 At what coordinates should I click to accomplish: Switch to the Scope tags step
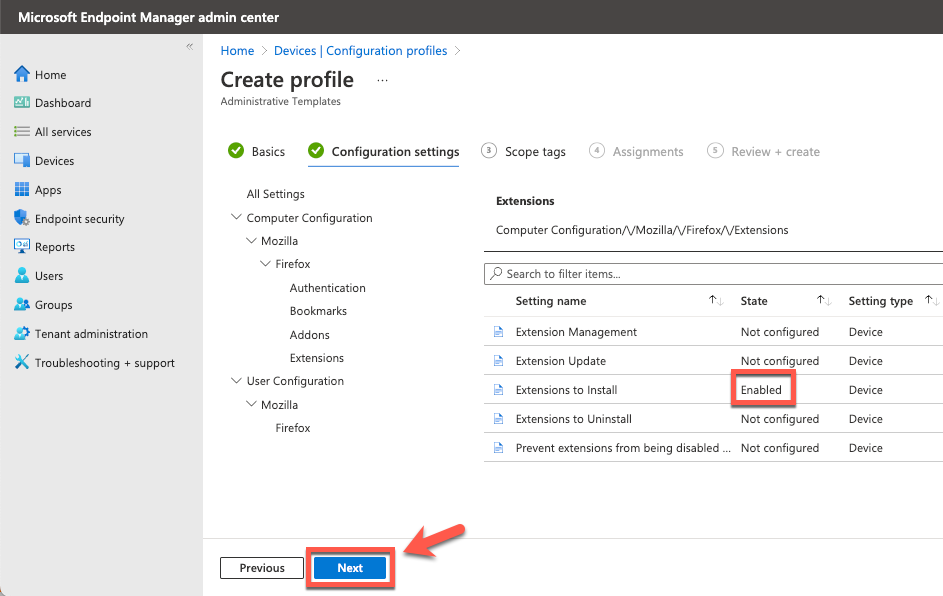(524, 151)
